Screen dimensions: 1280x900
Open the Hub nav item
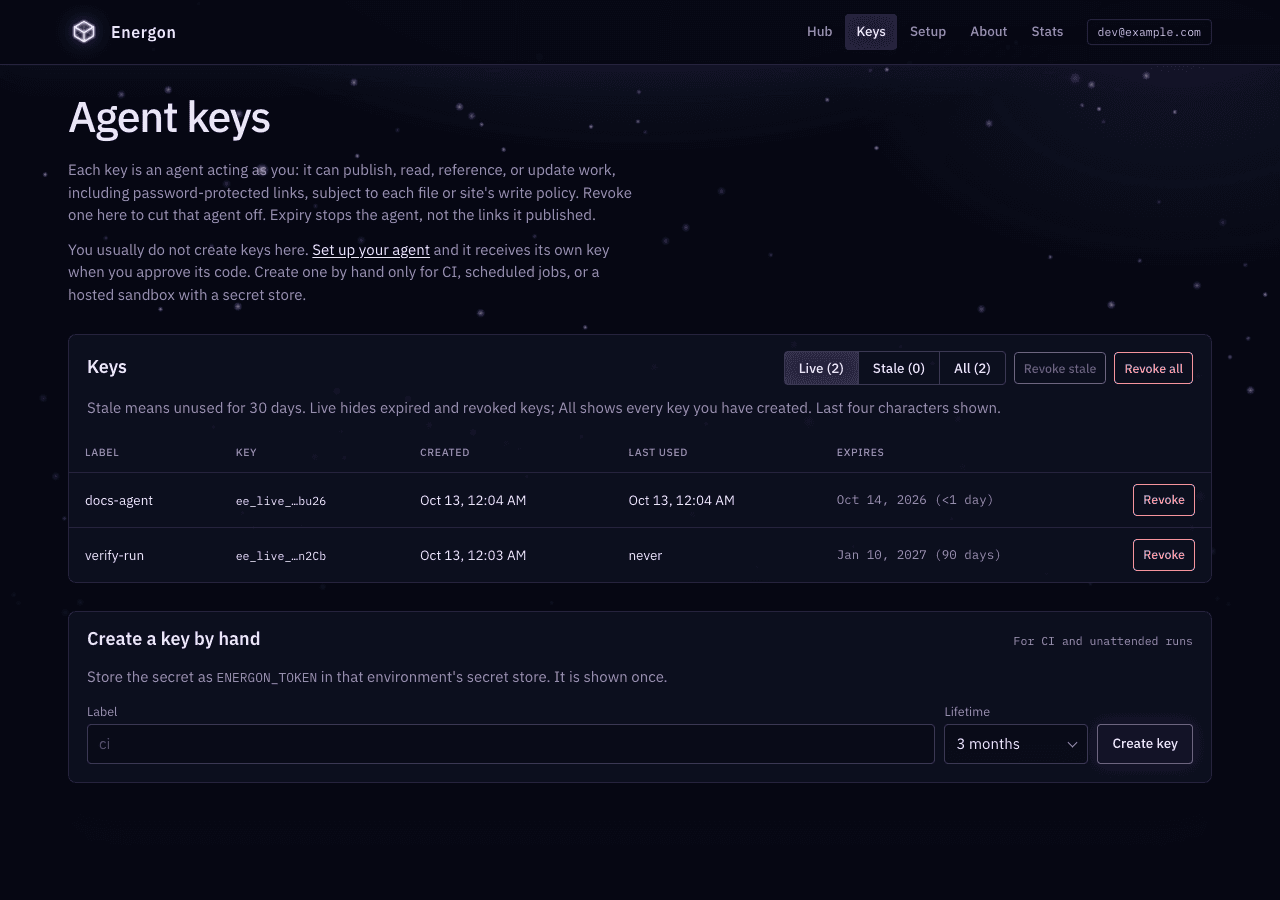tap(819, 32)
